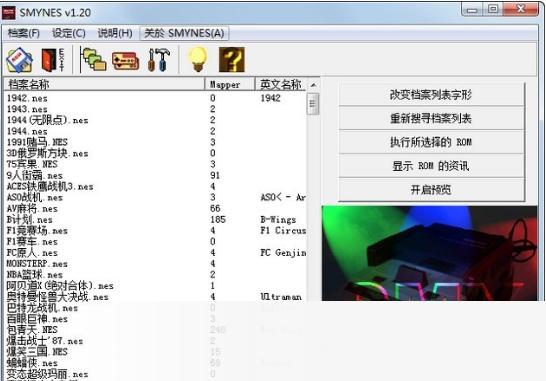
Task: Open the 设定(C) menu
Action: [x=69, y=33]
